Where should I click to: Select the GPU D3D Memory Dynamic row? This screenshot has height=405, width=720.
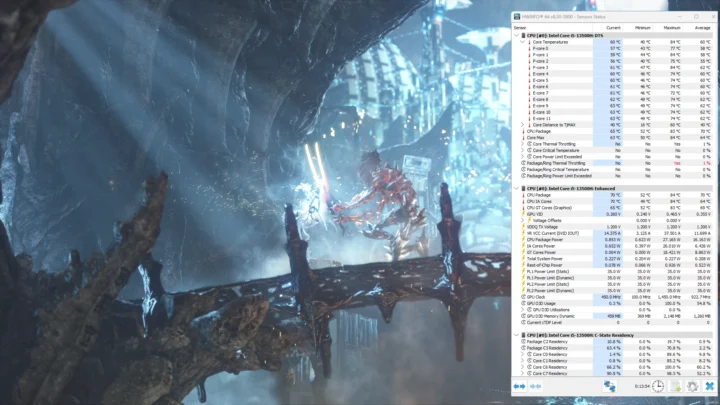pyautogui.click(x=613, y=316)
